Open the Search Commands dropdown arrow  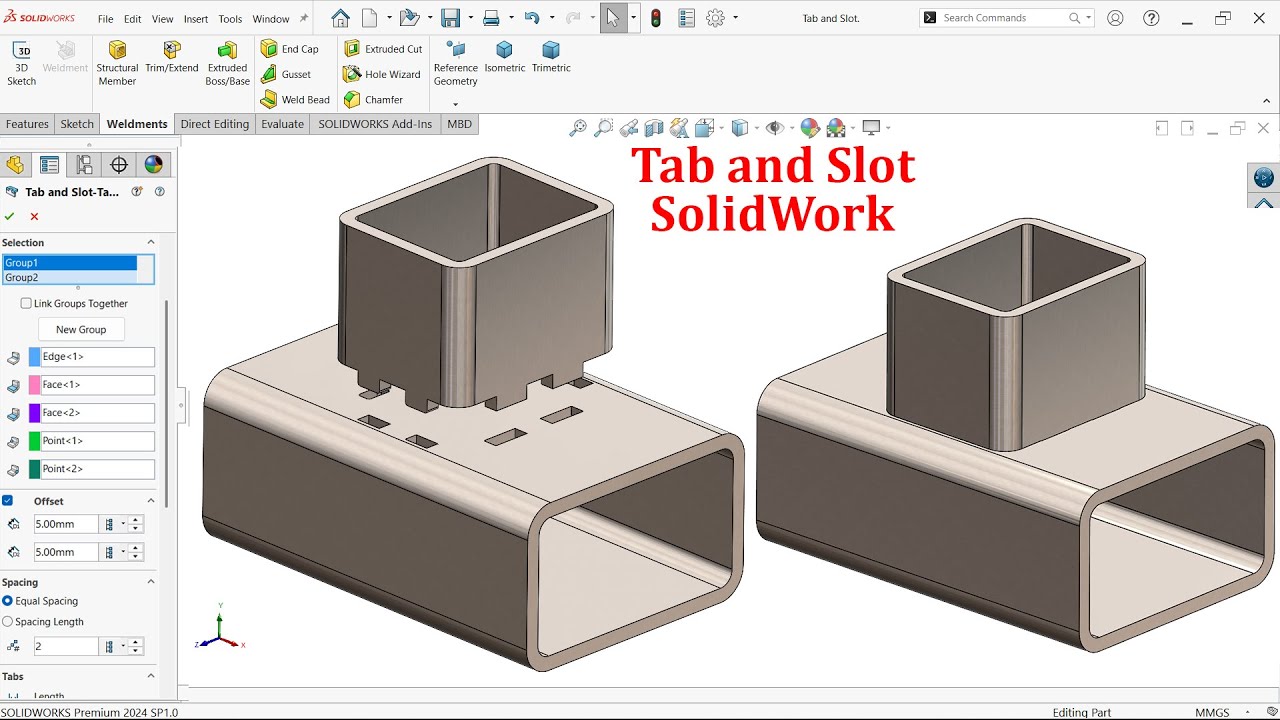coord(1088,18)
